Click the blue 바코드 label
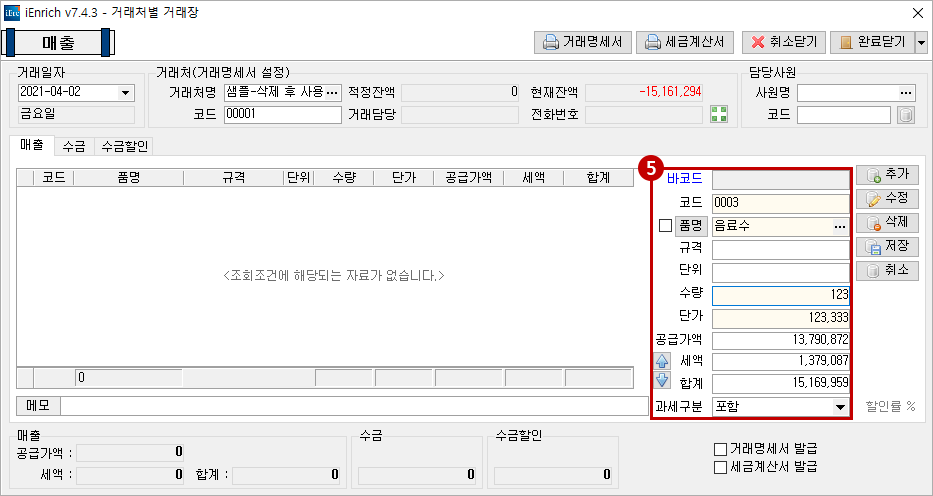 (x=684, y=178)
